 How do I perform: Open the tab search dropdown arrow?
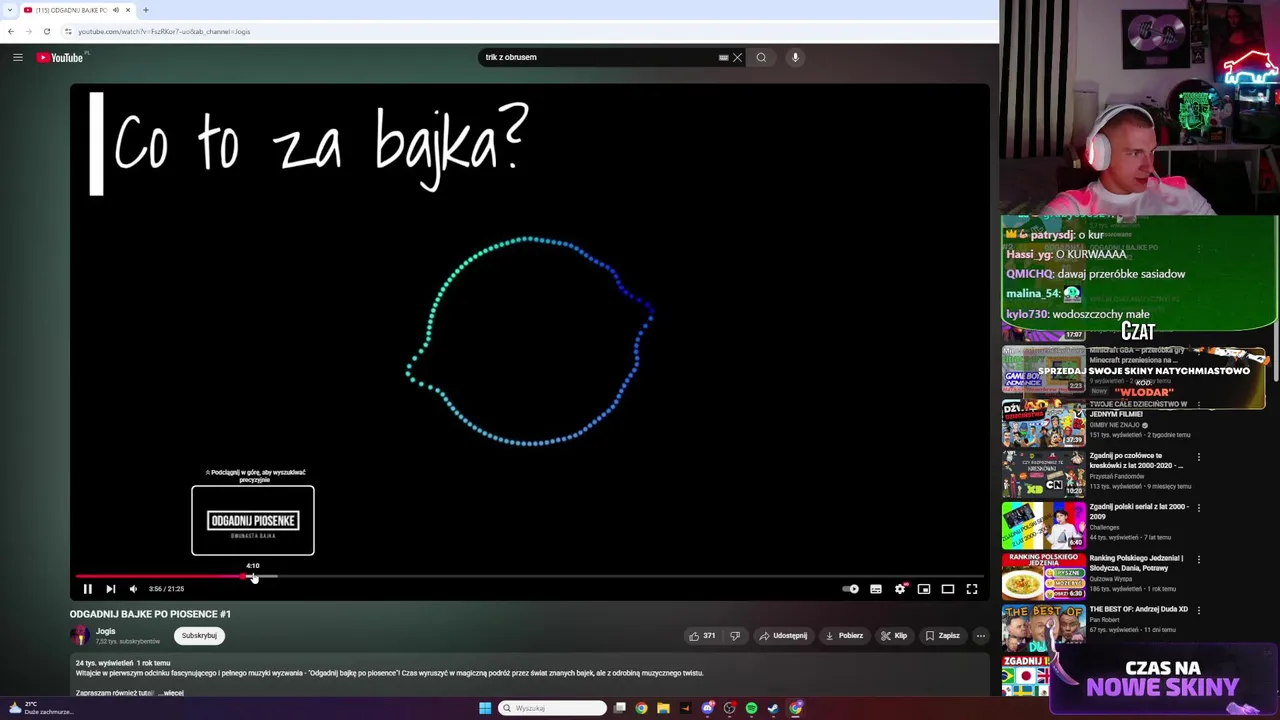[x=9, y=10]
